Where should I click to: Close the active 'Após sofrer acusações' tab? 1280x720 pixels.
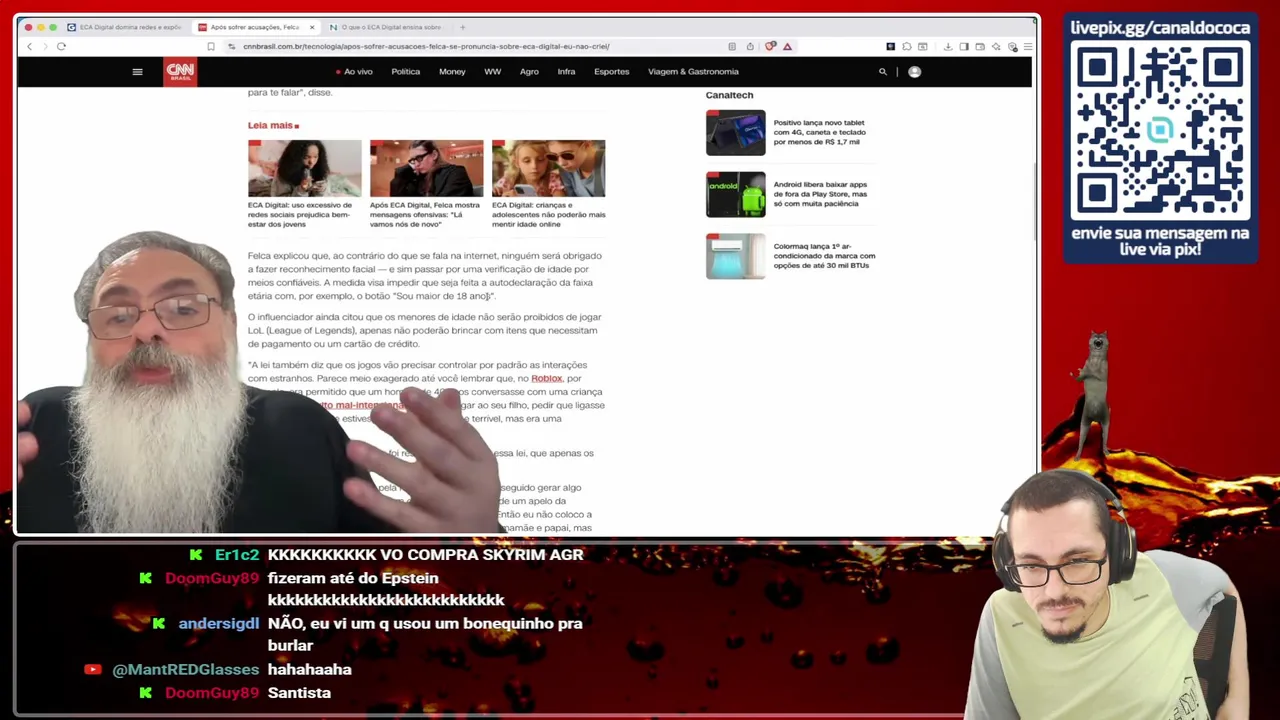click(x=312, y=27)
